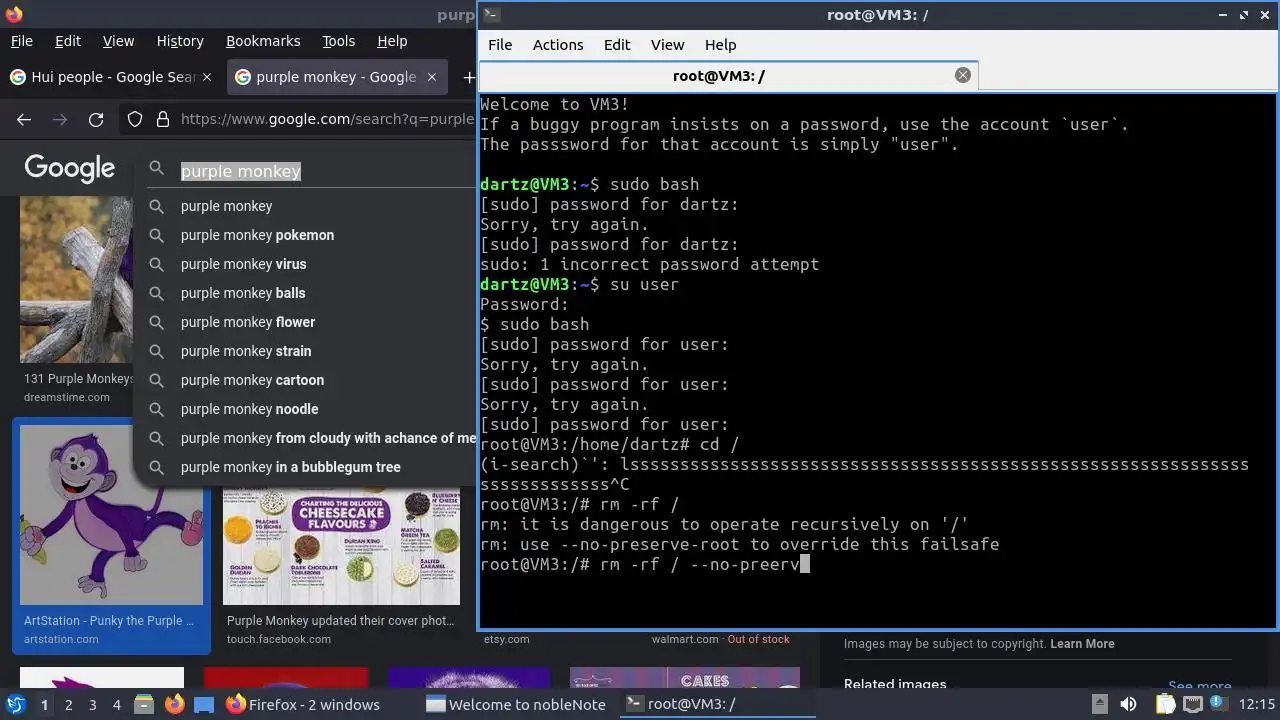The height and width of the screenshot is (720, 1280).
Task: Open the cheesecake flavours image thumbnail
Action: (341, 546)
